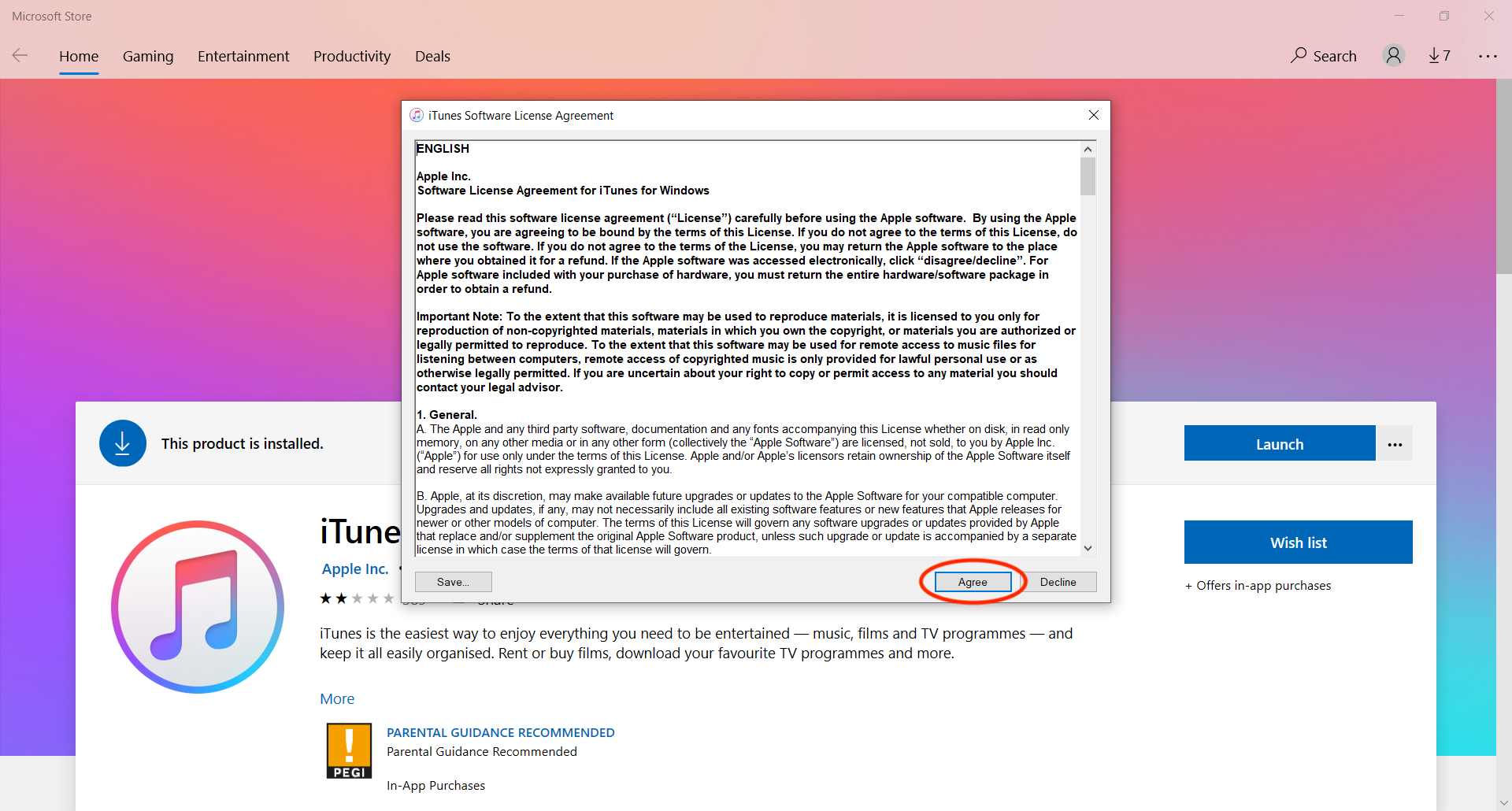Decline the iTunes license agreement
1512x811 pixels.
(x=1058, y=582)
